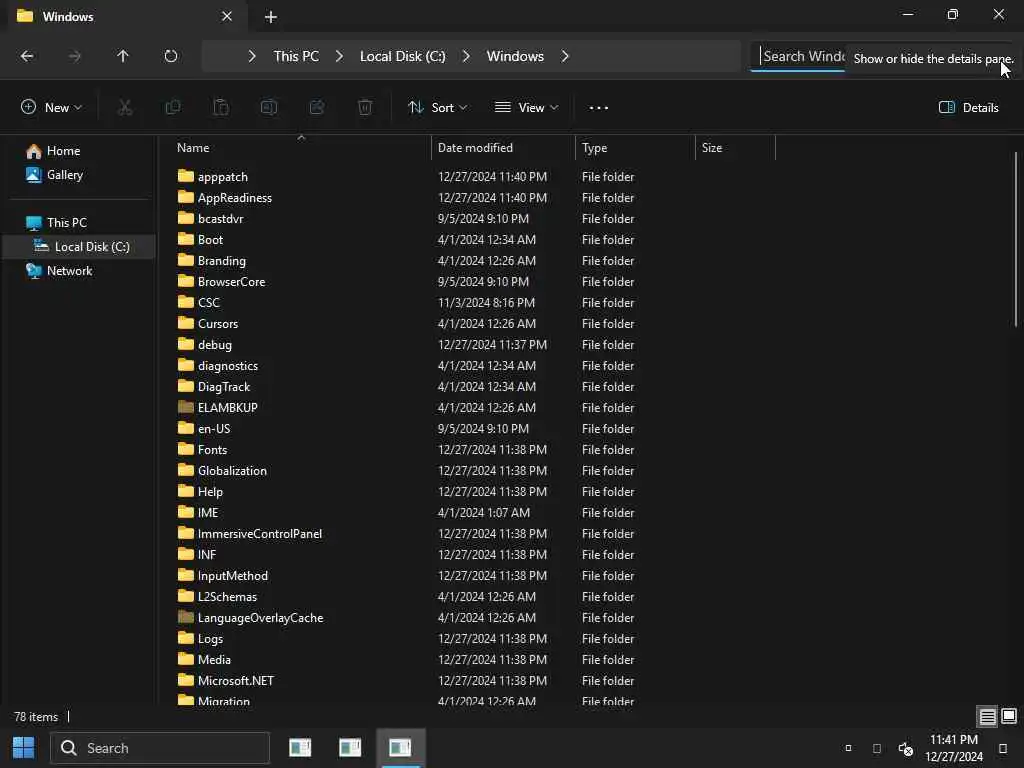Expand chevron after Windows breadcrumb
Viewport: 1024px width, 768px height.
(565, 56)
